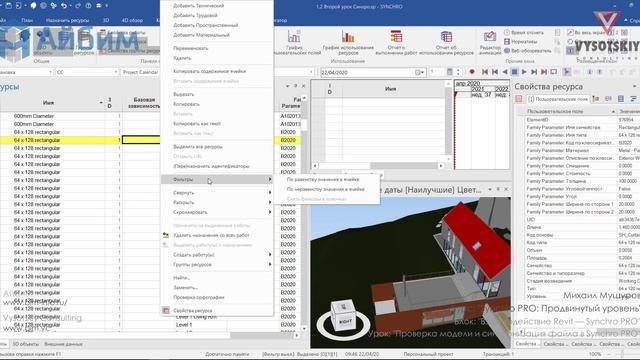Click Имя column header in resources table
Screen dimensions: 640x360
49,103
